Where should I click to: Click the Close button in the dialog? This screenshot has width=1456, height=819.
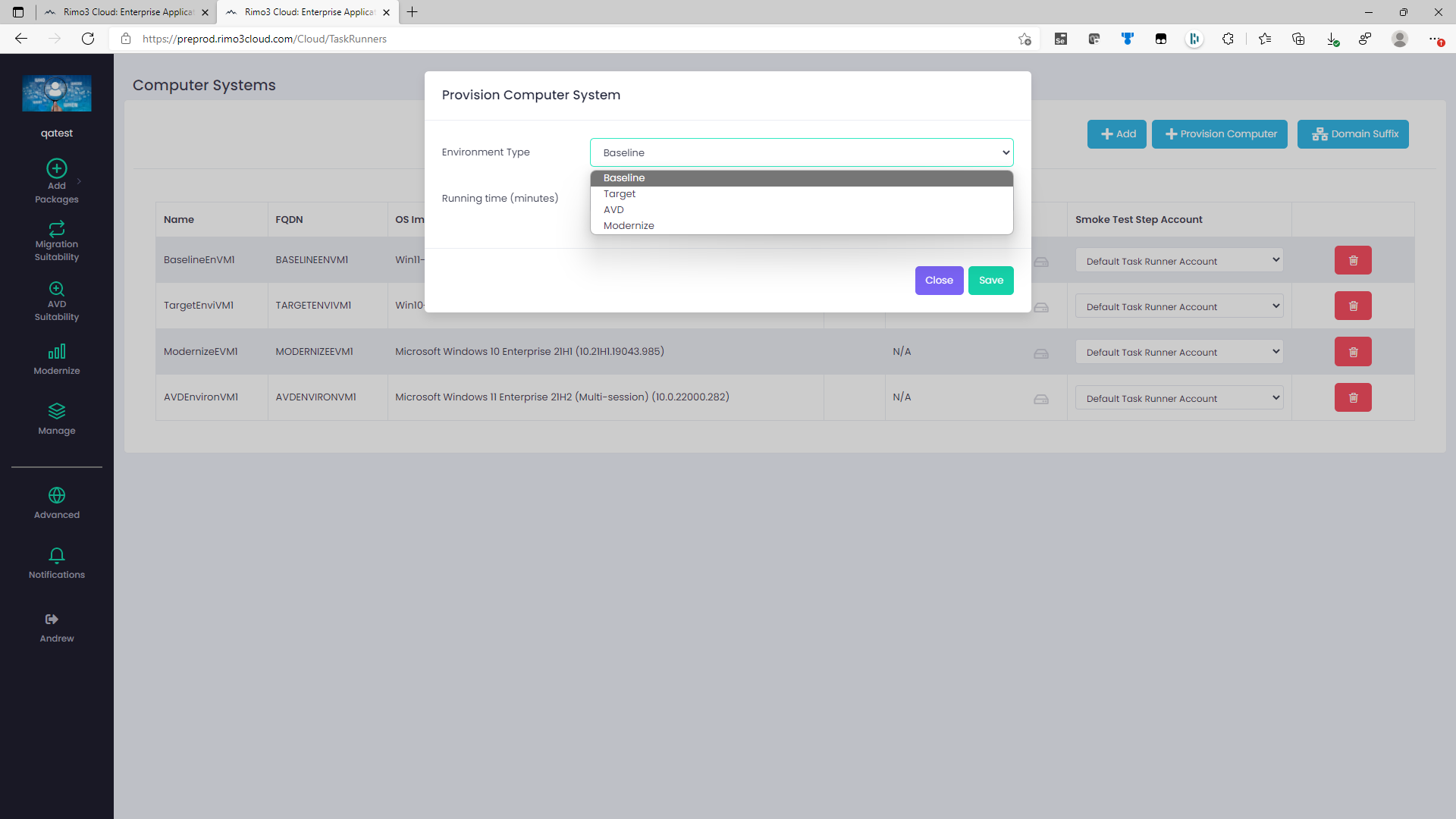[939, 281]
